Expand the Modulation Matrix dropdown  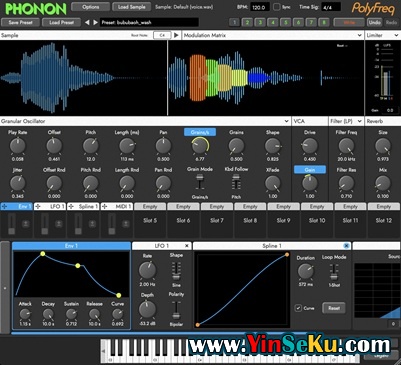(360, 35)
